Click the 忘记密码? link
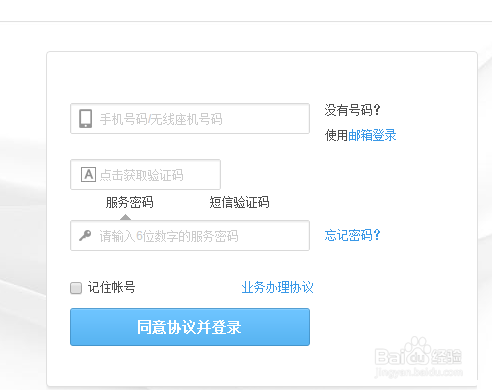 (352, 235)
